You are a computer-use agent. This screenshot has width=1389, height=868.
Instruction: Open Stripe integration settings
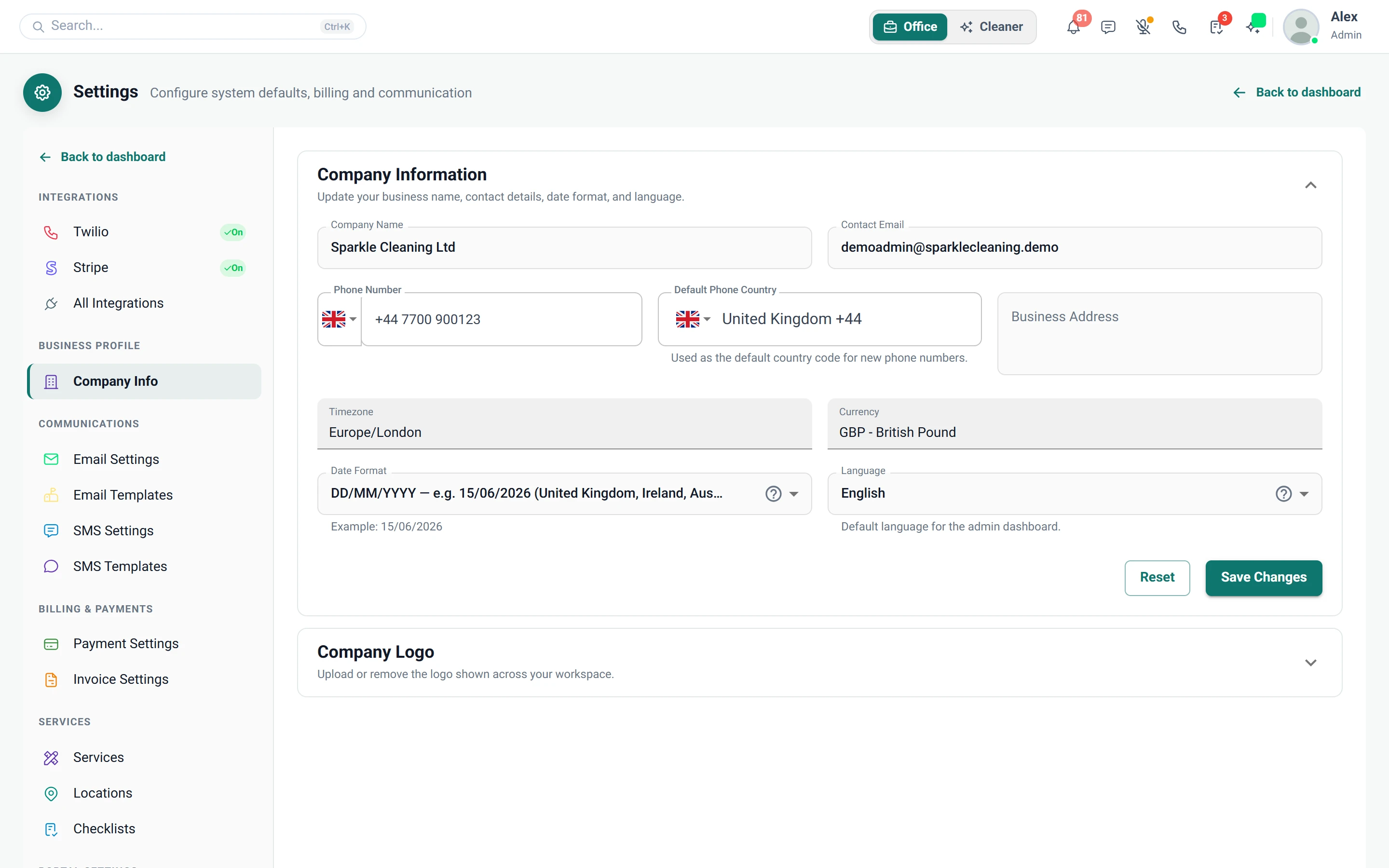[x=144, y=268]
